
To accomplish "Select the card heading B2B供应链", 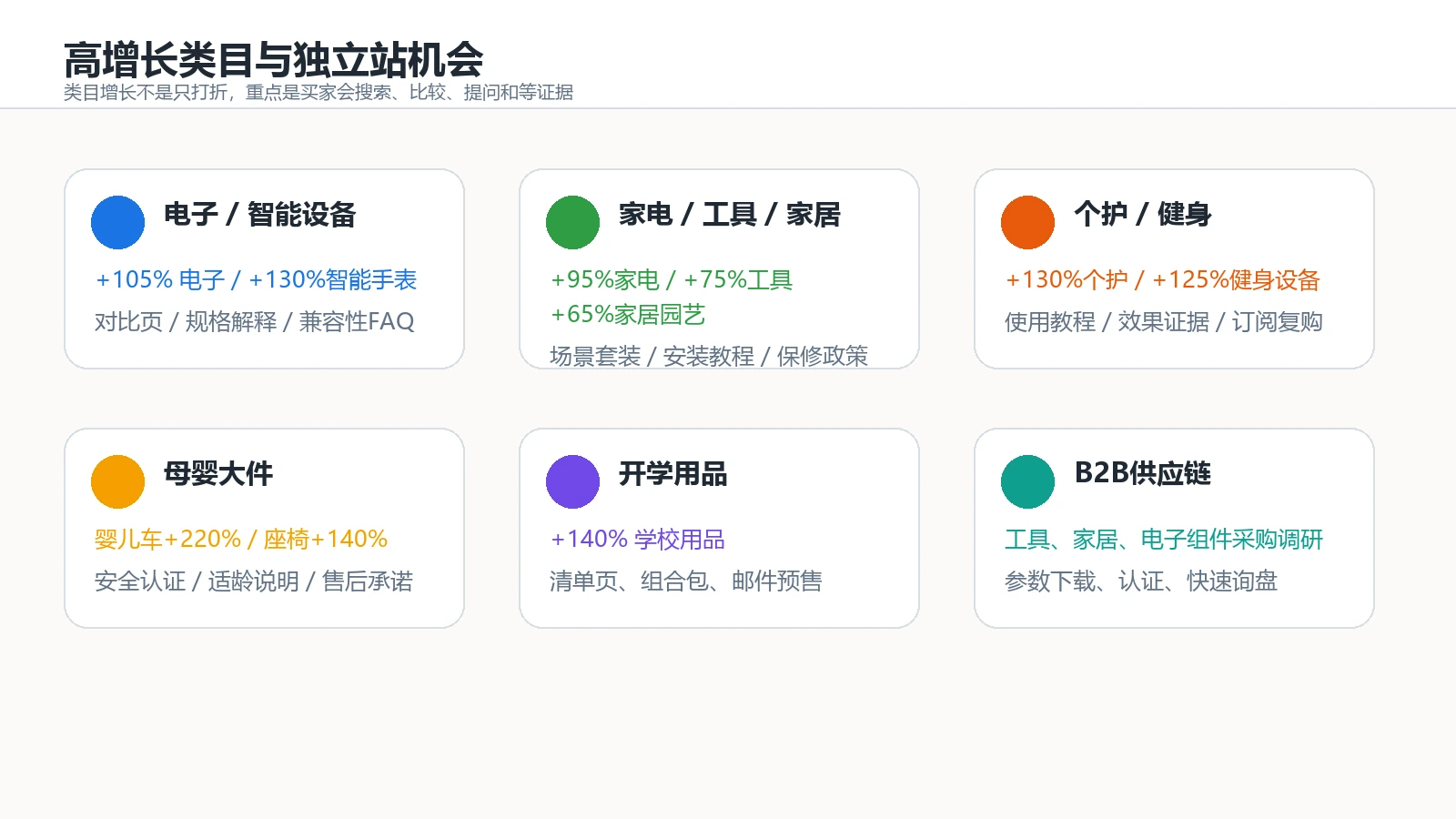I will 1142,474.
